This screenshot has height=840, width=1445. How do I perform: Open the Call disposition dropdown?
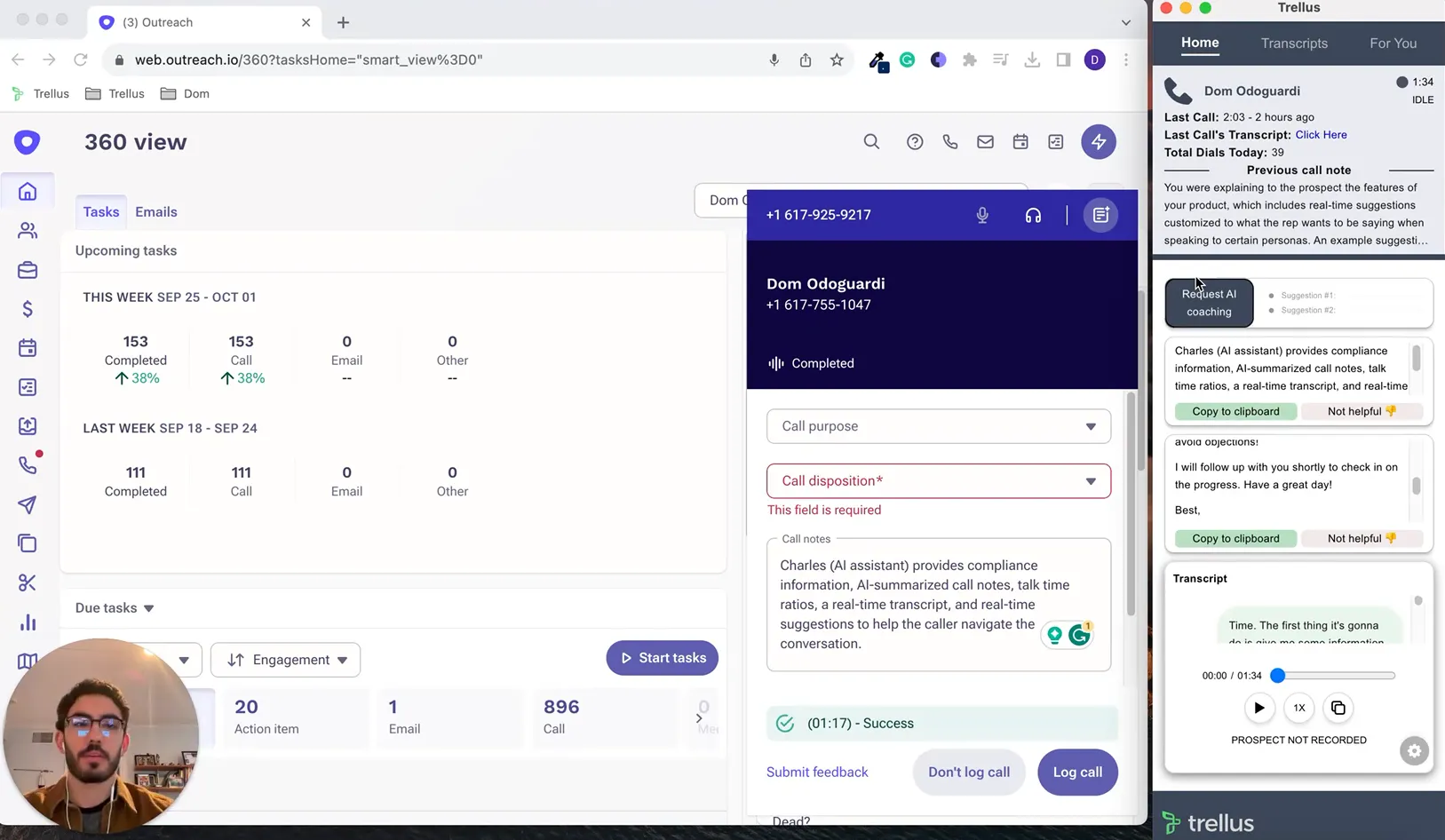(x=939, y=481)
